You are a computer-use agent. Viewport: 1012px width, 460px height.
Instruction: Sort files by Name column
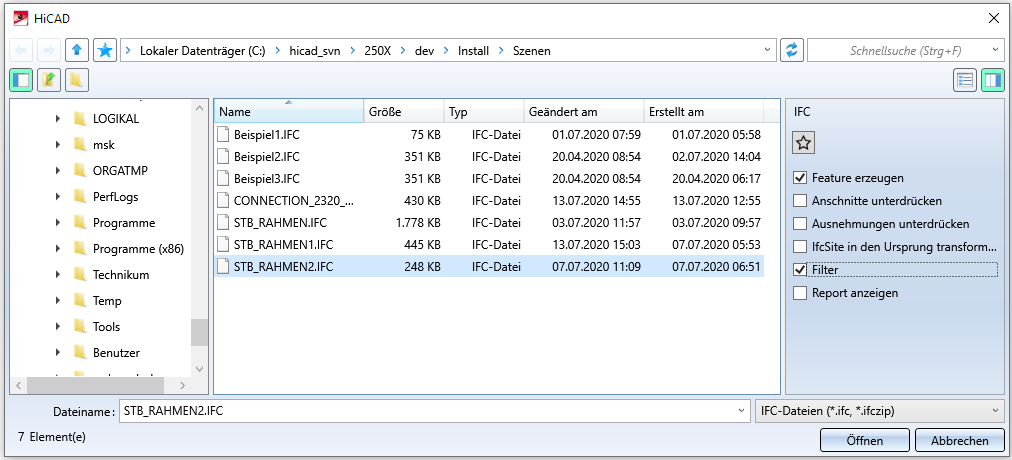(288, 112)
